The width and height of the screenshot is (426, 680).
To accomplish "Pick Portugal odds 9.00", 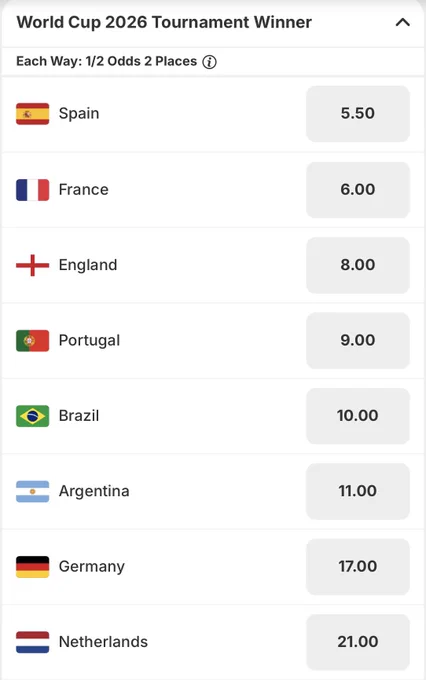I will click(358, 340).
